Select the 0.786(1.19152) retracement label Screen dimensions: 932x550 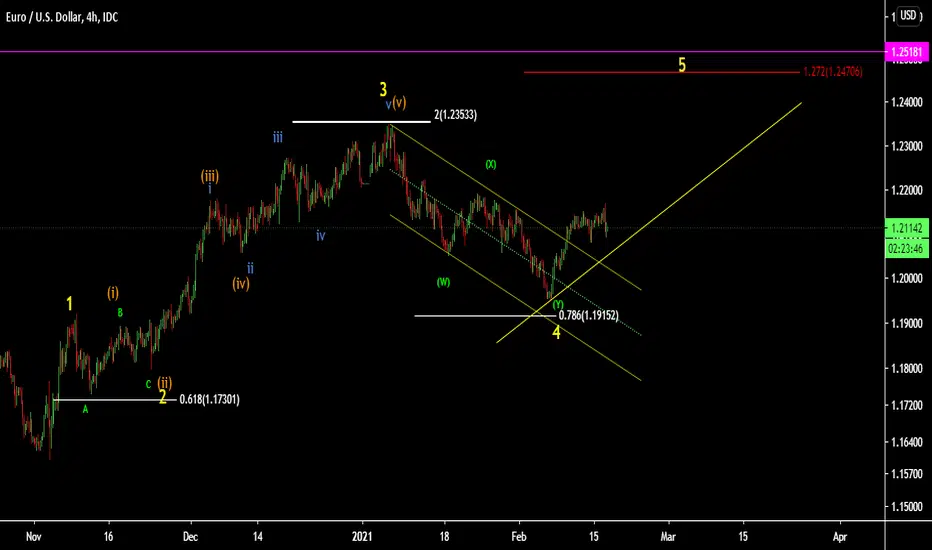[588, 315]
